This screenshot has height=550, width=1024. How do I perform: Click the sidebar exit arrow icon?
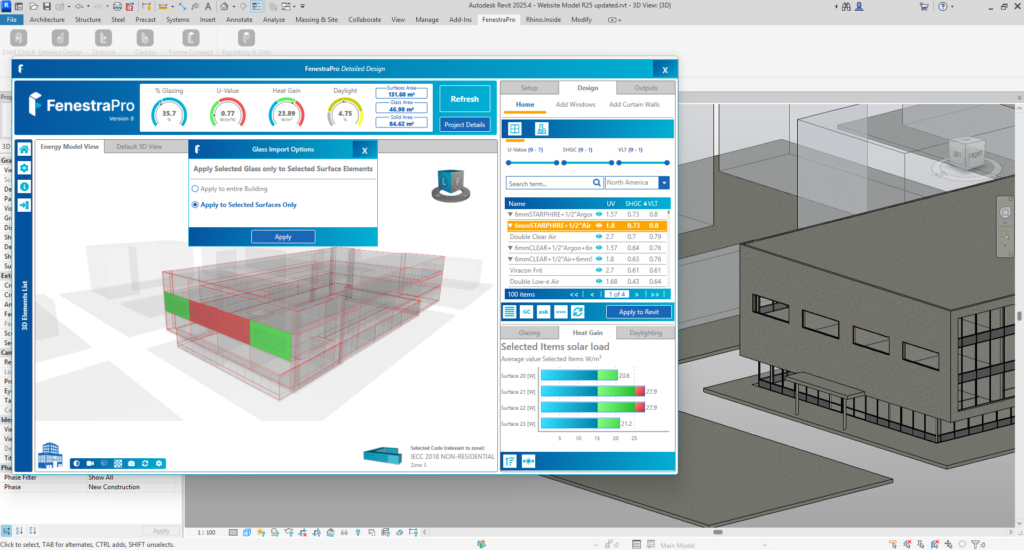tap(24, 205)
